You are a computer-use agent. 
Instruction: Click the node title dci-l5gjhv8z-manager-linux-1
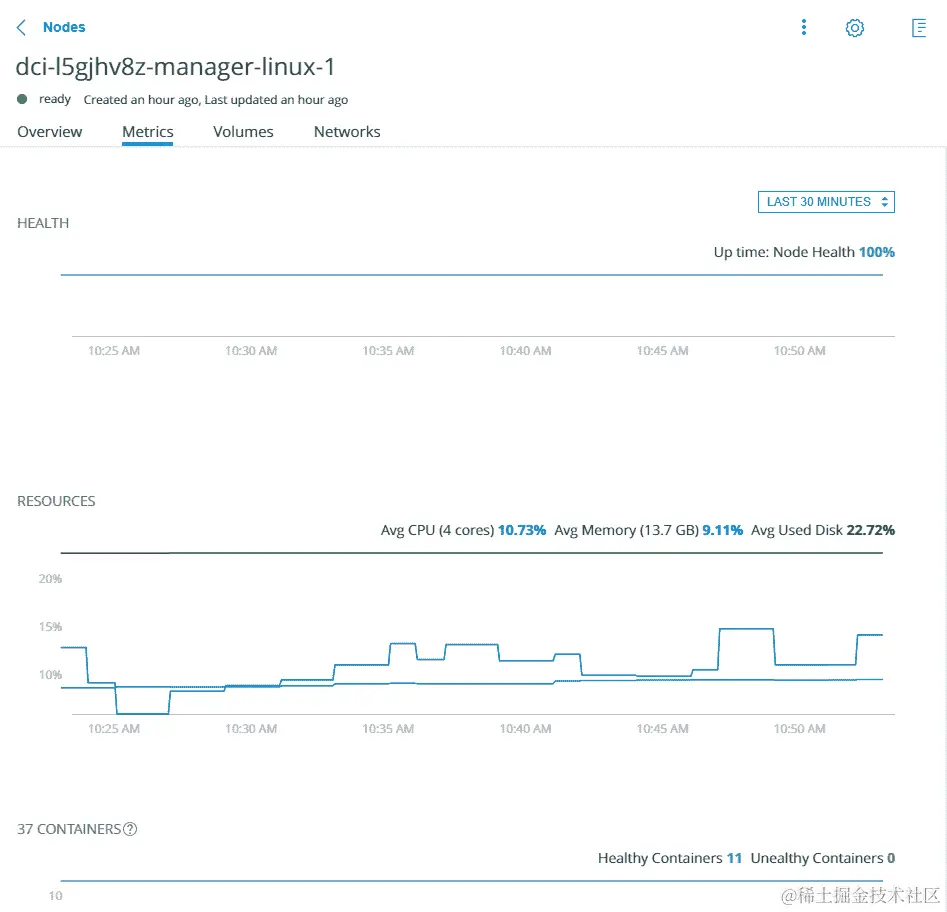(x=175, y=67)
